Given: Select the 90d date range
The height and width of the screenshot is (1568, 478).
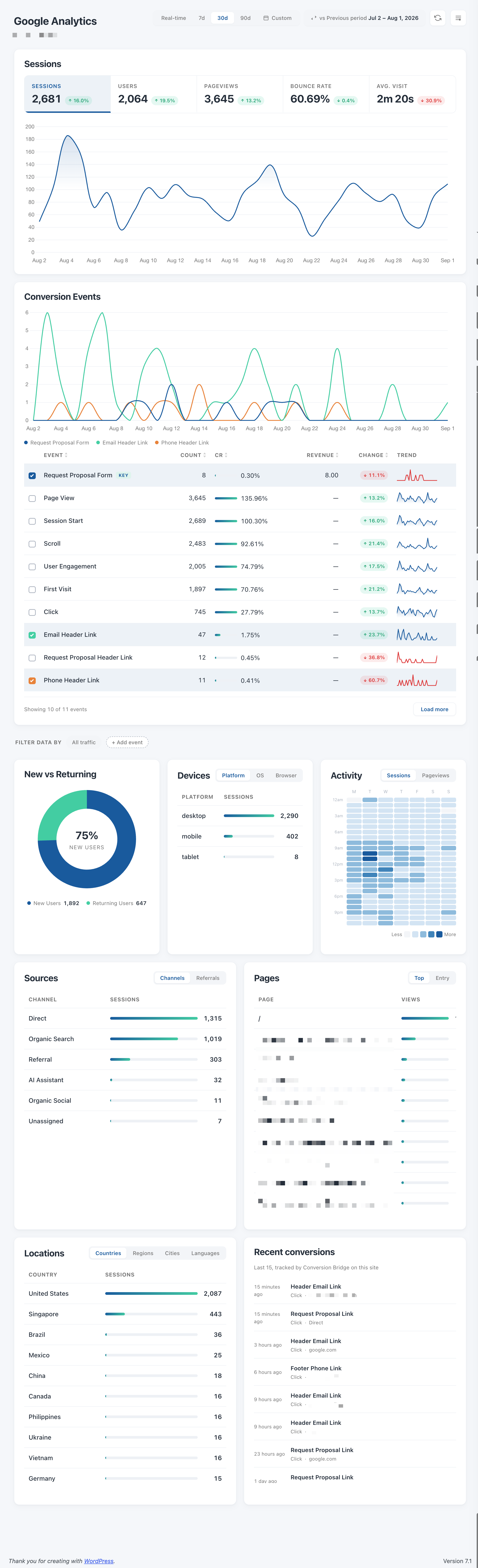Looking at the screenshot, I should [x=245, y=18].
